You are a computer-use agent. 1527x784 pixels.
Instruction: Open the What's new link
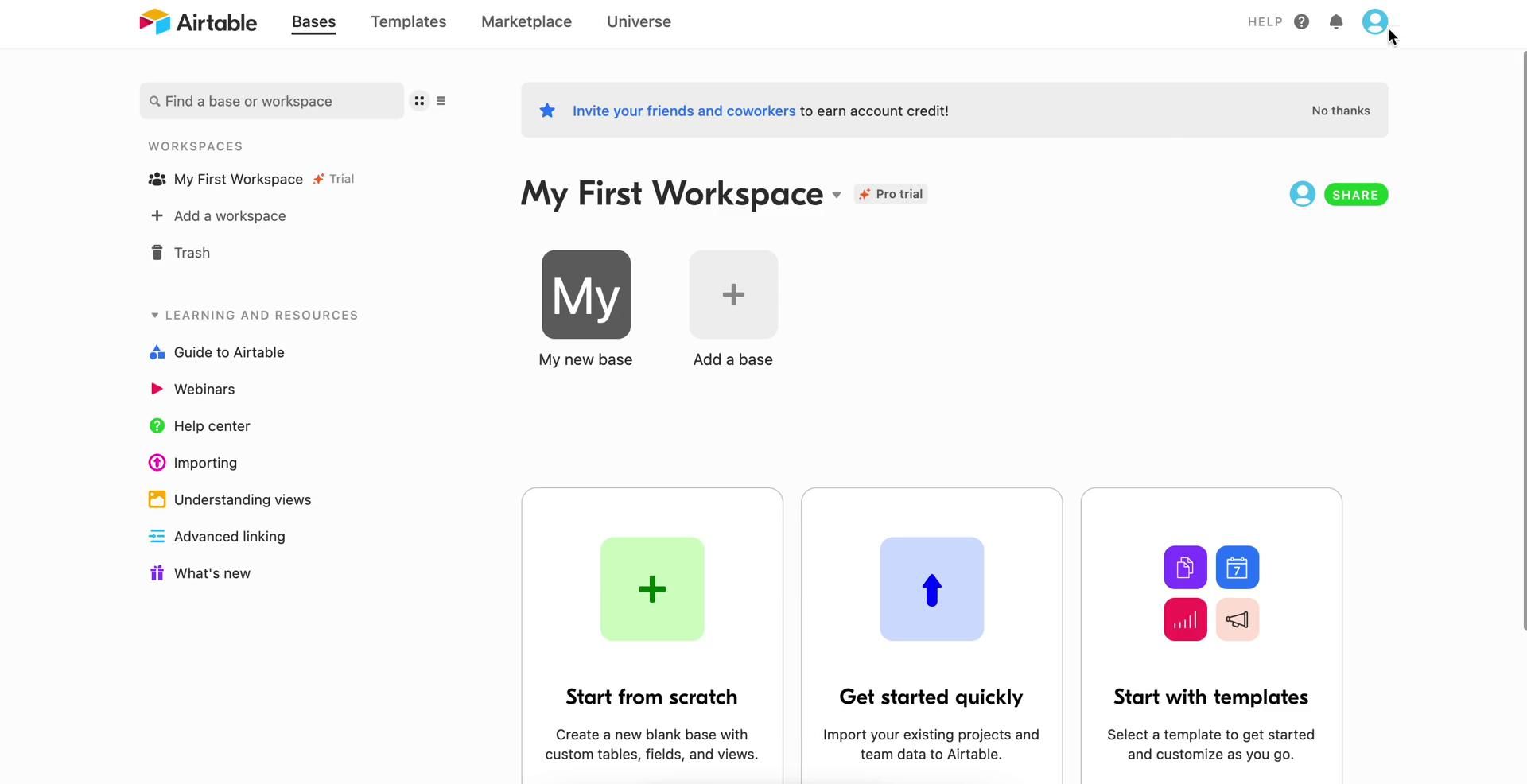212,573
